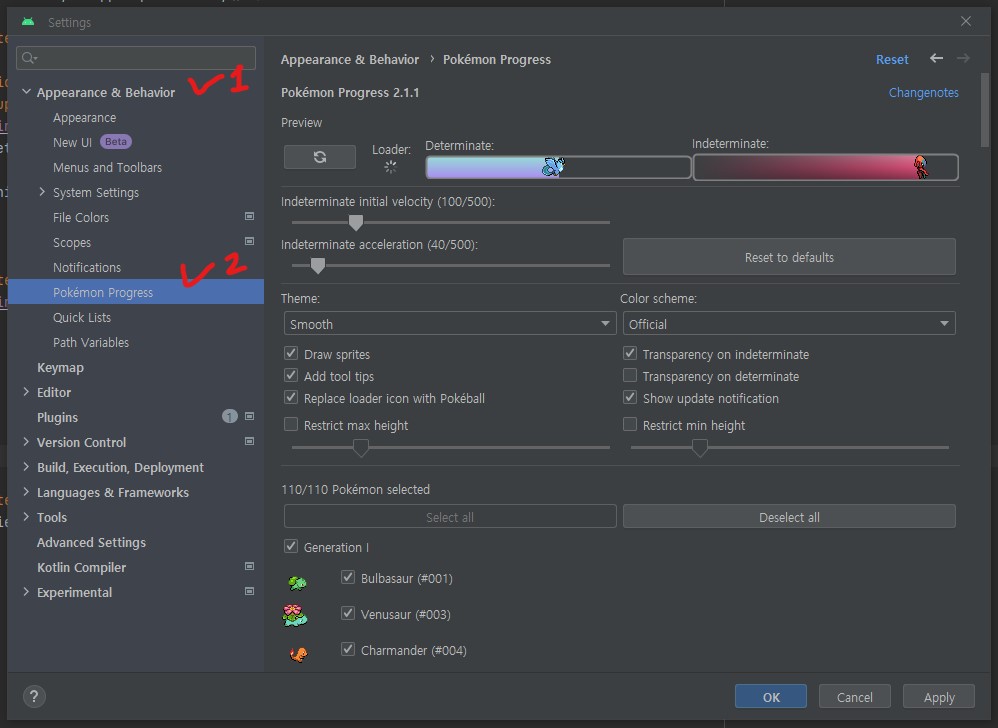
Task: Toggle Transparency on indeterminate checkbox
Action: click(x=629, y=353)
